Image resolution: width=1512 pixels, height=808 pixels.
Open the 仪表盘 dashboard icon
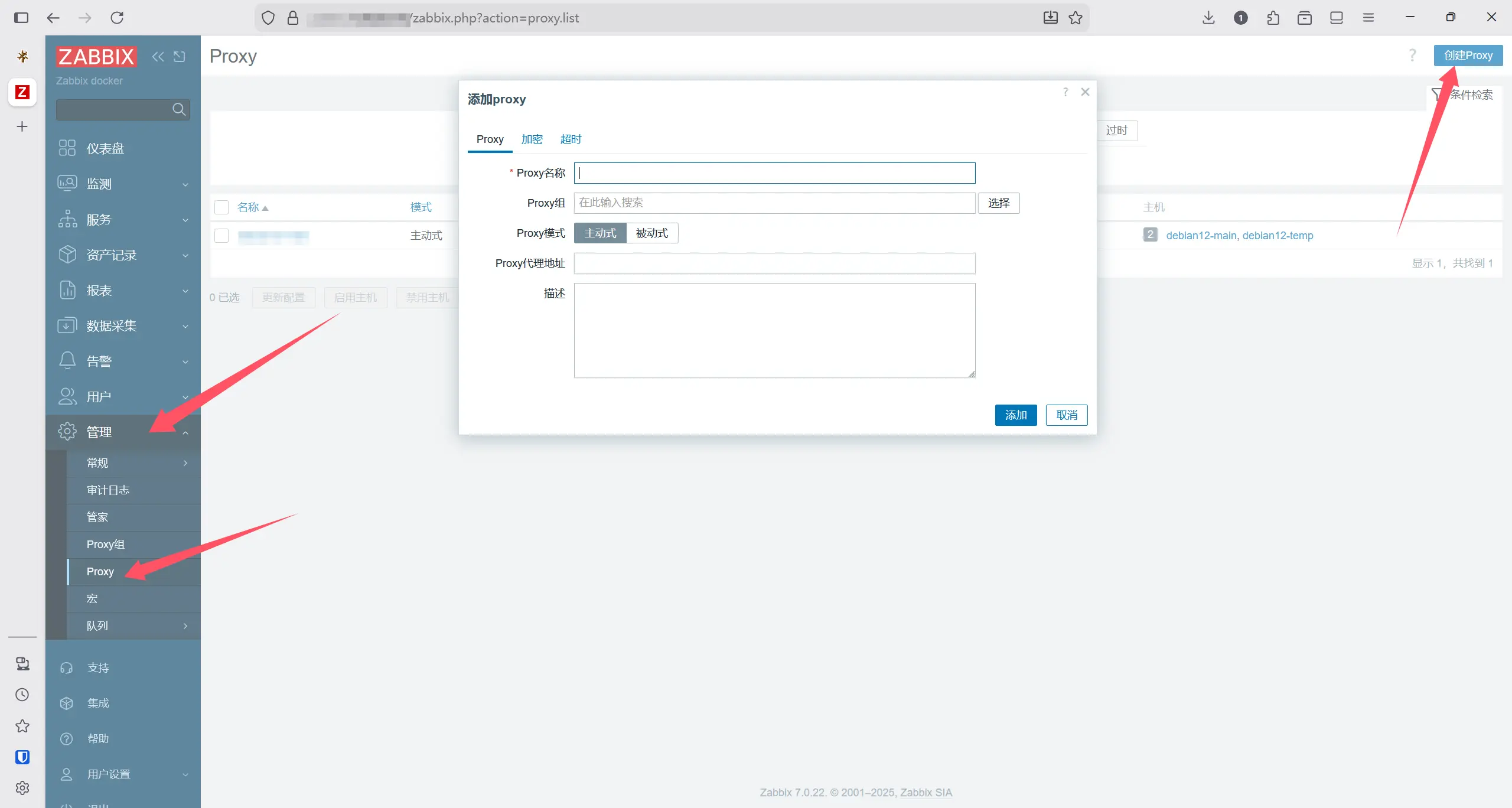(67, 148)
